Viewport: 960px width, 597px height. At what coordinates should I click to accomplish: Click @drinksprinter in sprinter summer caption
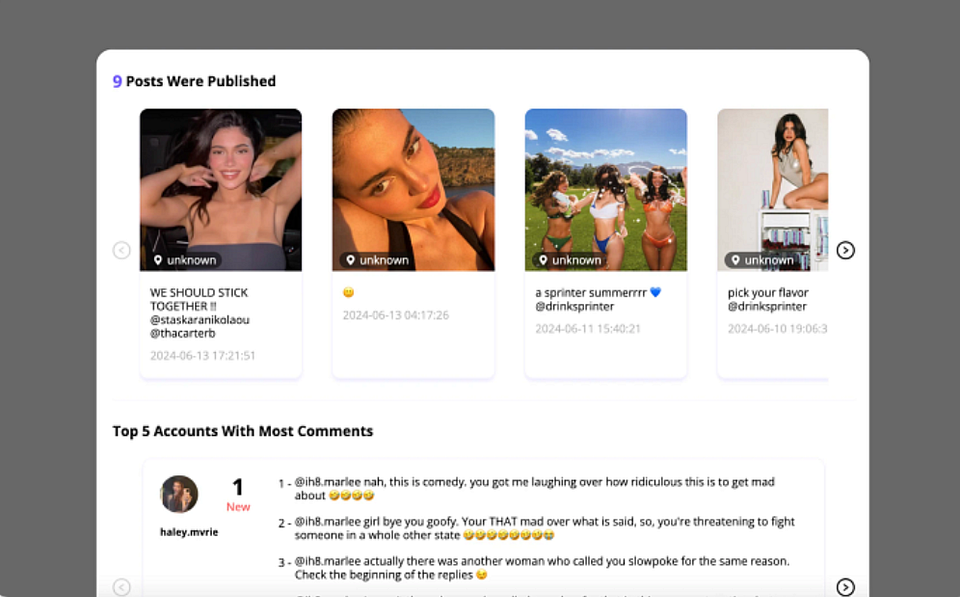point(574,306)
